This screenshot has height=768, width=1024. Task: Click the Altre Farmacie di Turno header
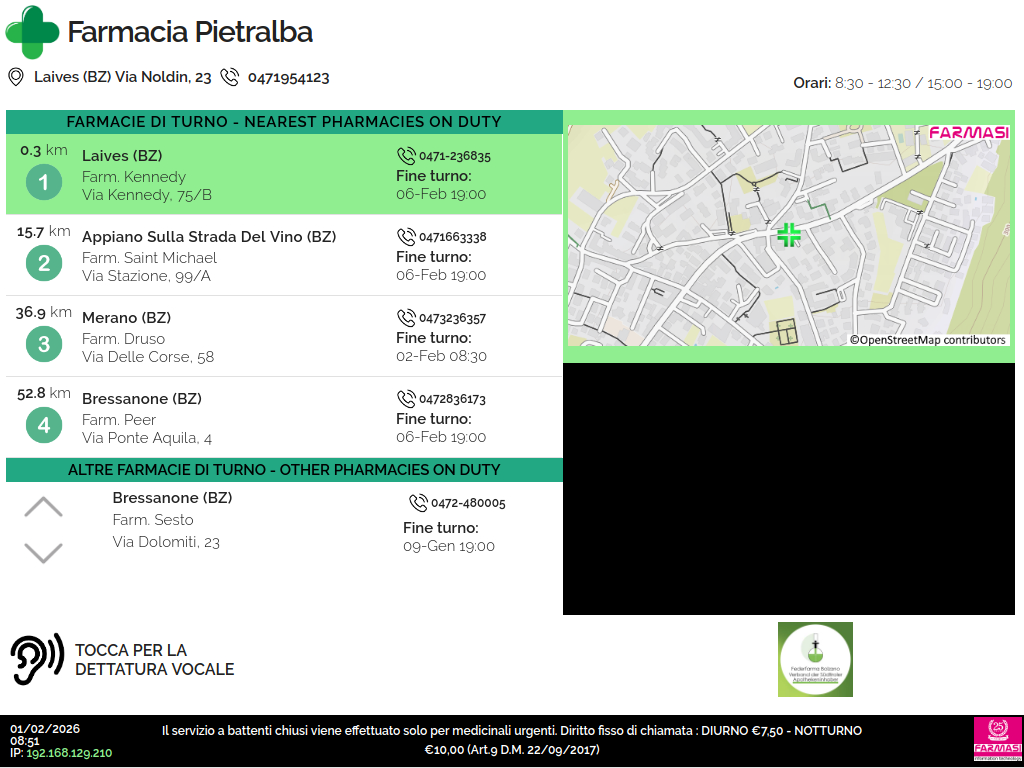click(284, 470)
